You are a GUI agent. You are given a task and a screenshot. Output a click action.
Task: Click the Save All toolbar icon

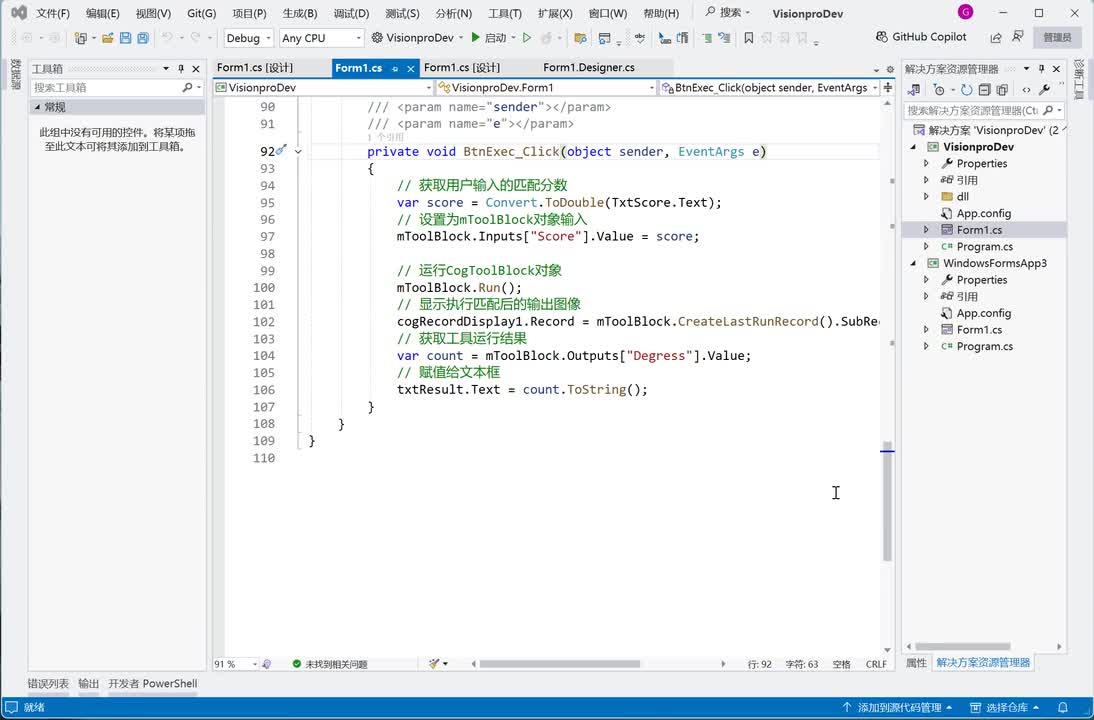[143, 38]
